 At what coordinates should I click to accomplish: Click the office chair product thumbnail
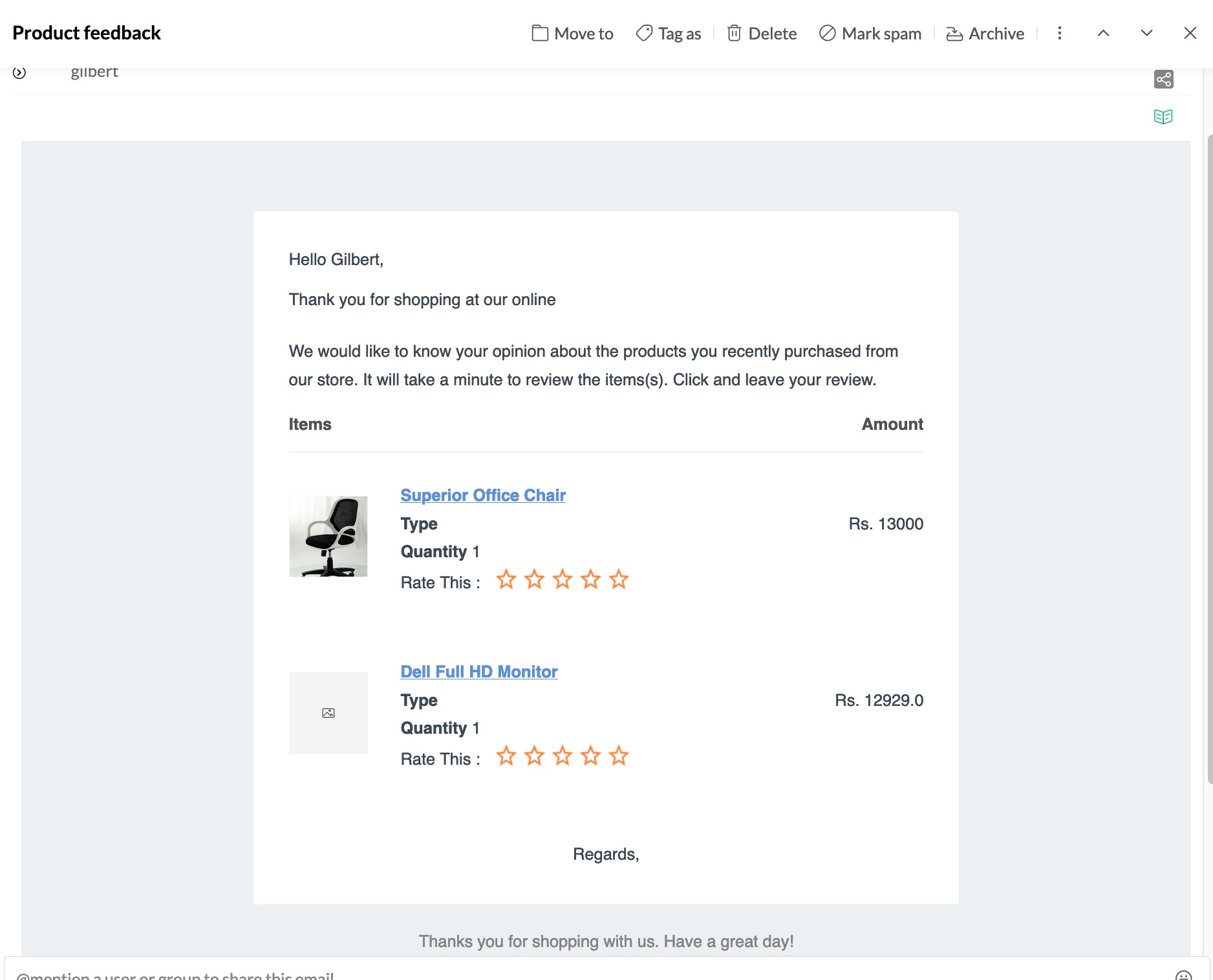tap(328, 537)
